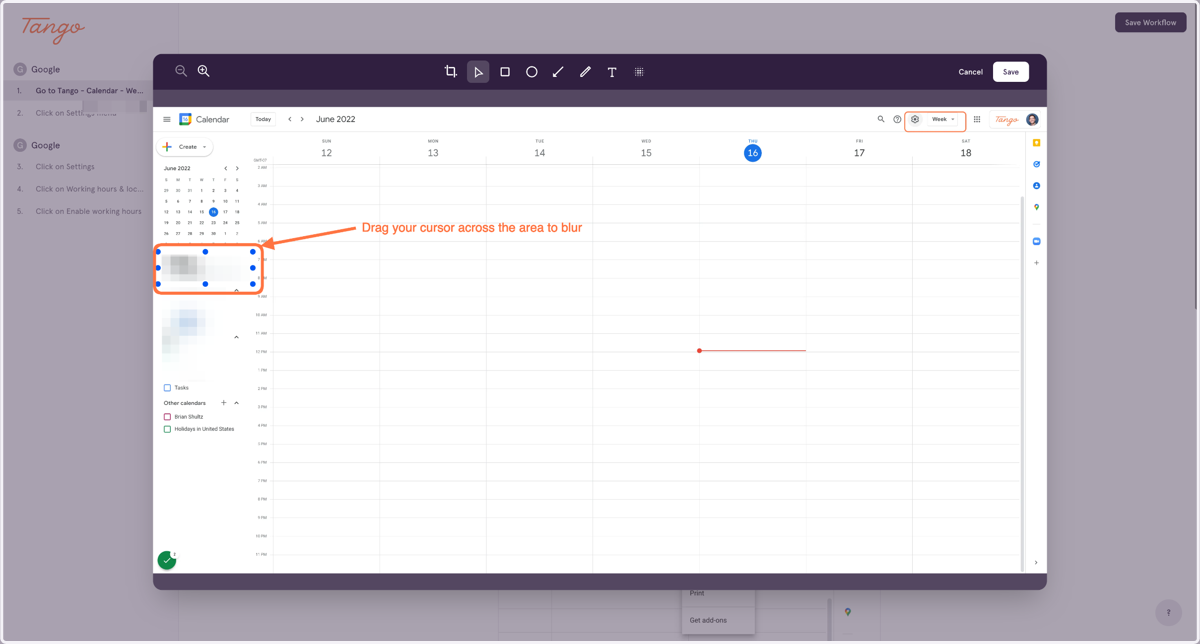Viewport: 1200px width, 644px height.
Task: Zoom in on the screenshot editor
Action: point(203,71)
